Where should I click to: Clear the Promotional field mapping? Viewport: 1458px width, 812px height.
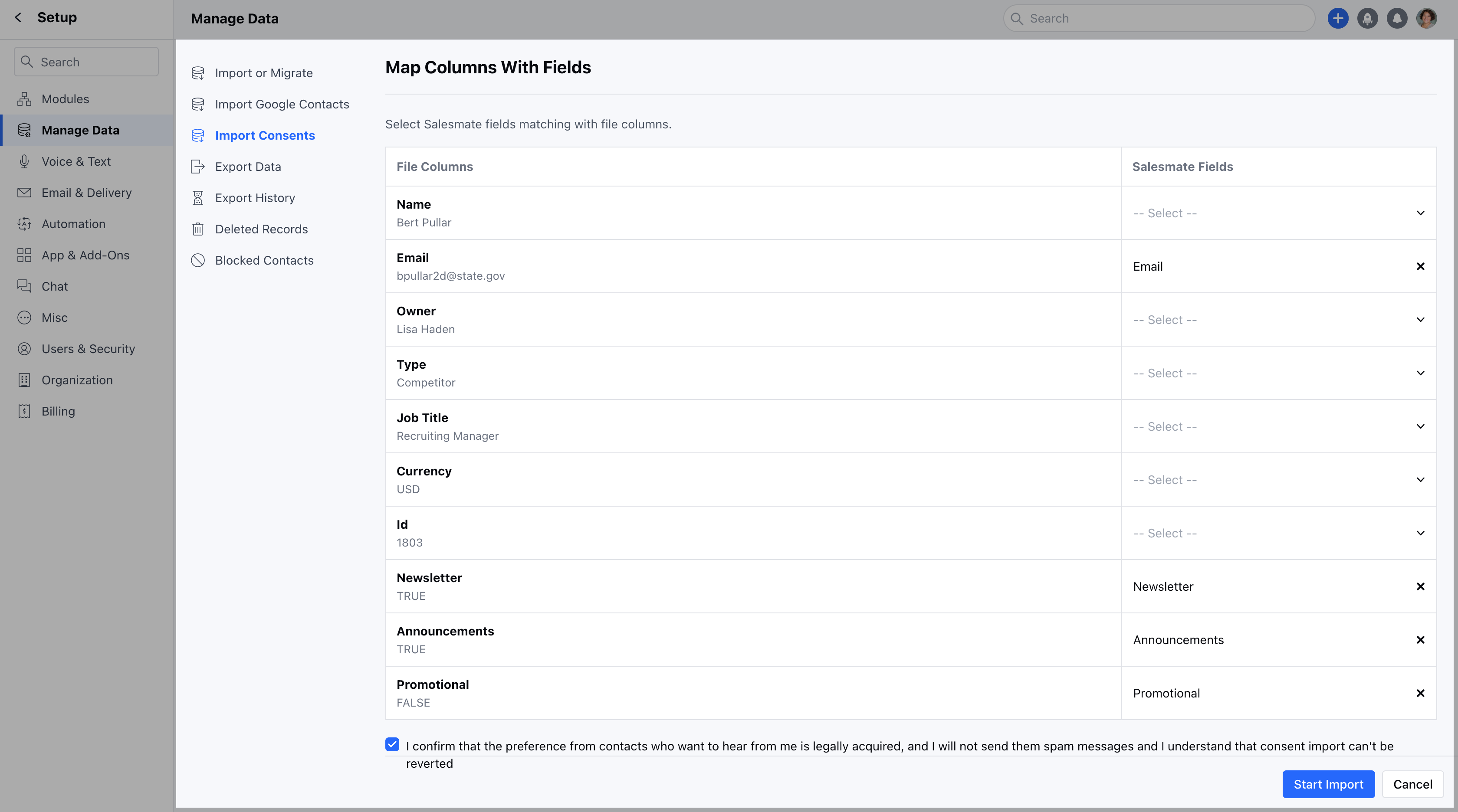tap(1421, 694)
